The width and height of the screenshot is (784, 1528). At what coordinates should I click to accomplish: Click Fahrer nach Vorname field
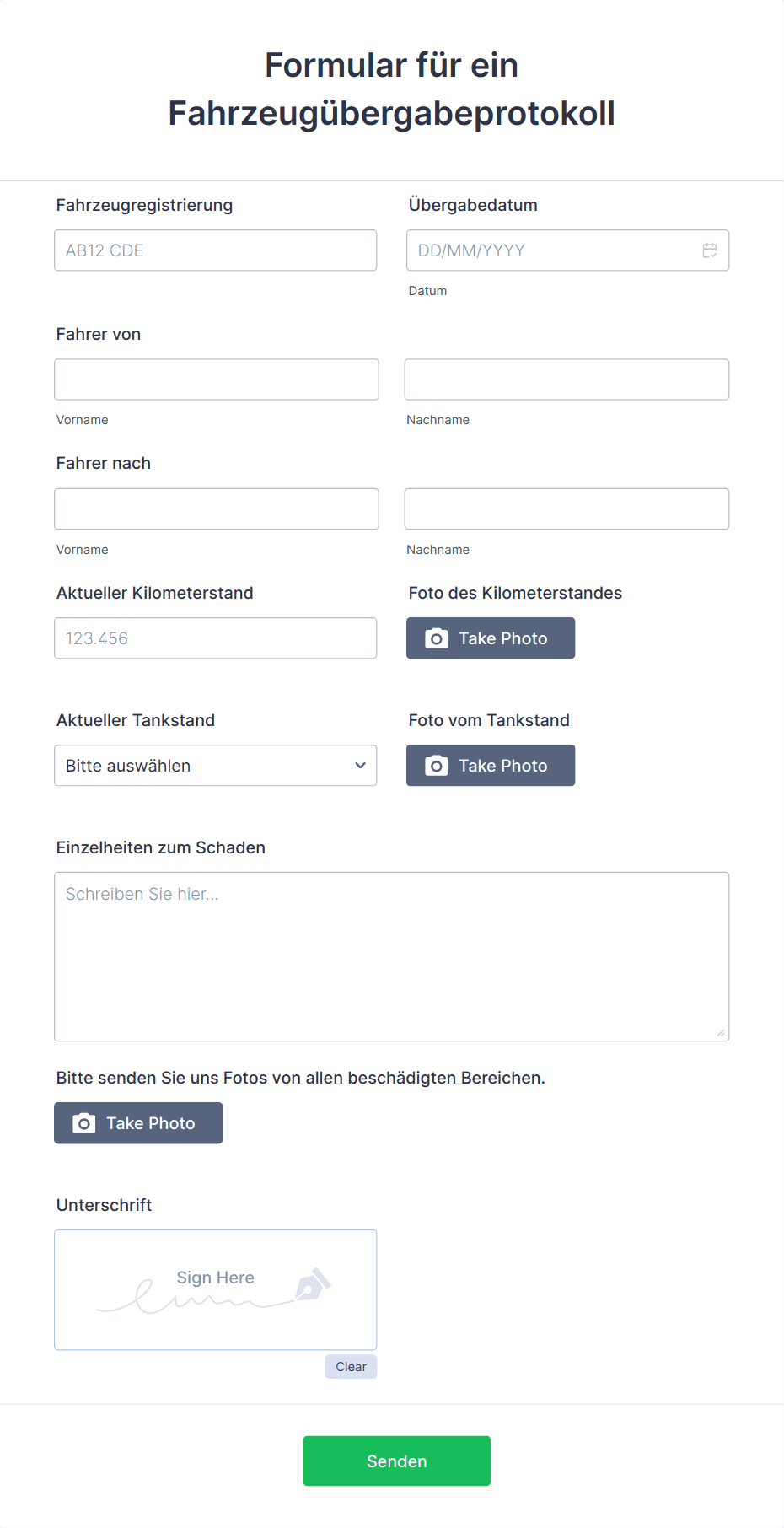click(x=217, y=508)
